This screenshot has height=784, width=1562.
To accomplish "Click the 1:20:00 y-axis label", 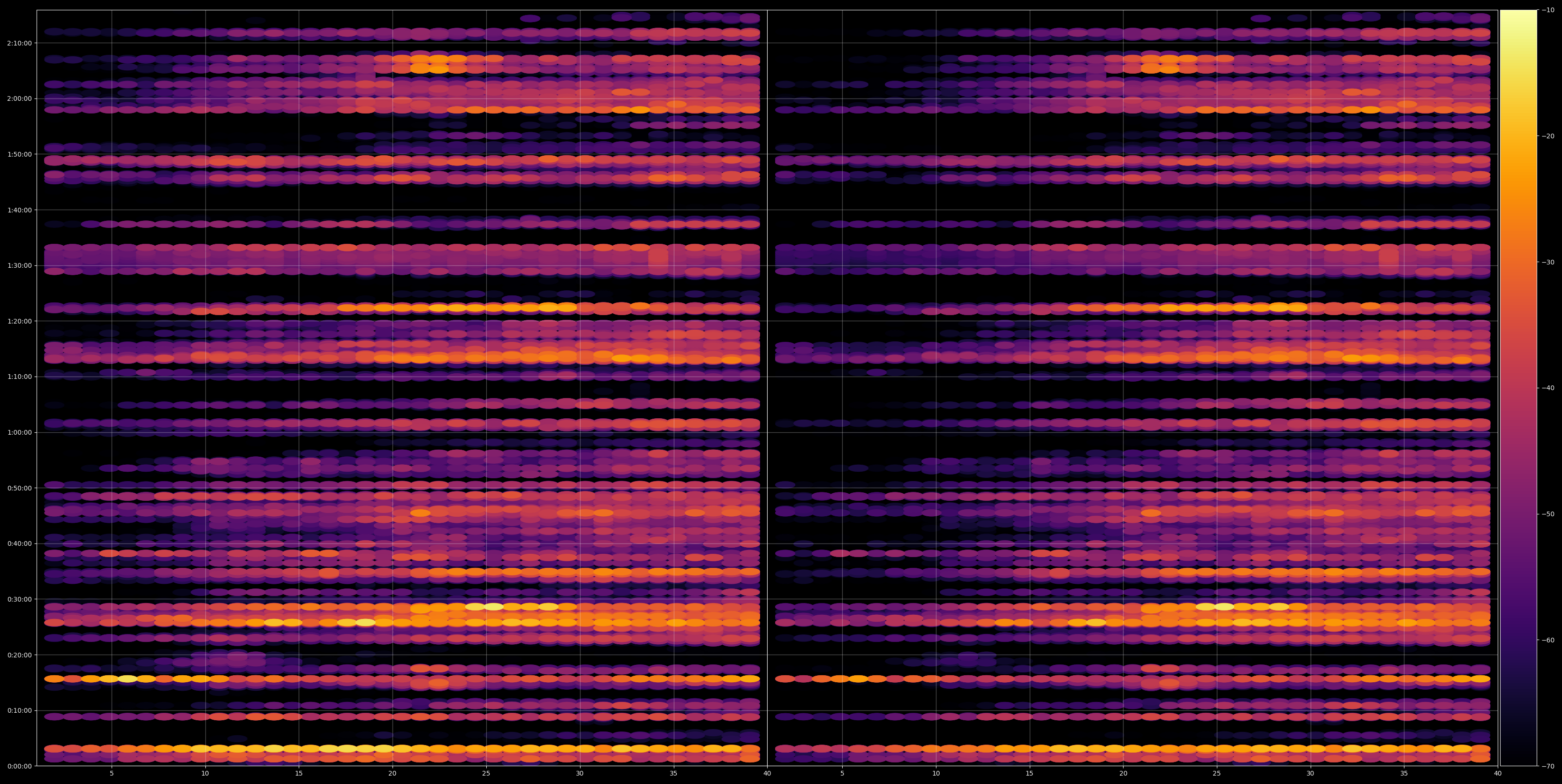I will click(x=20, y=321).
